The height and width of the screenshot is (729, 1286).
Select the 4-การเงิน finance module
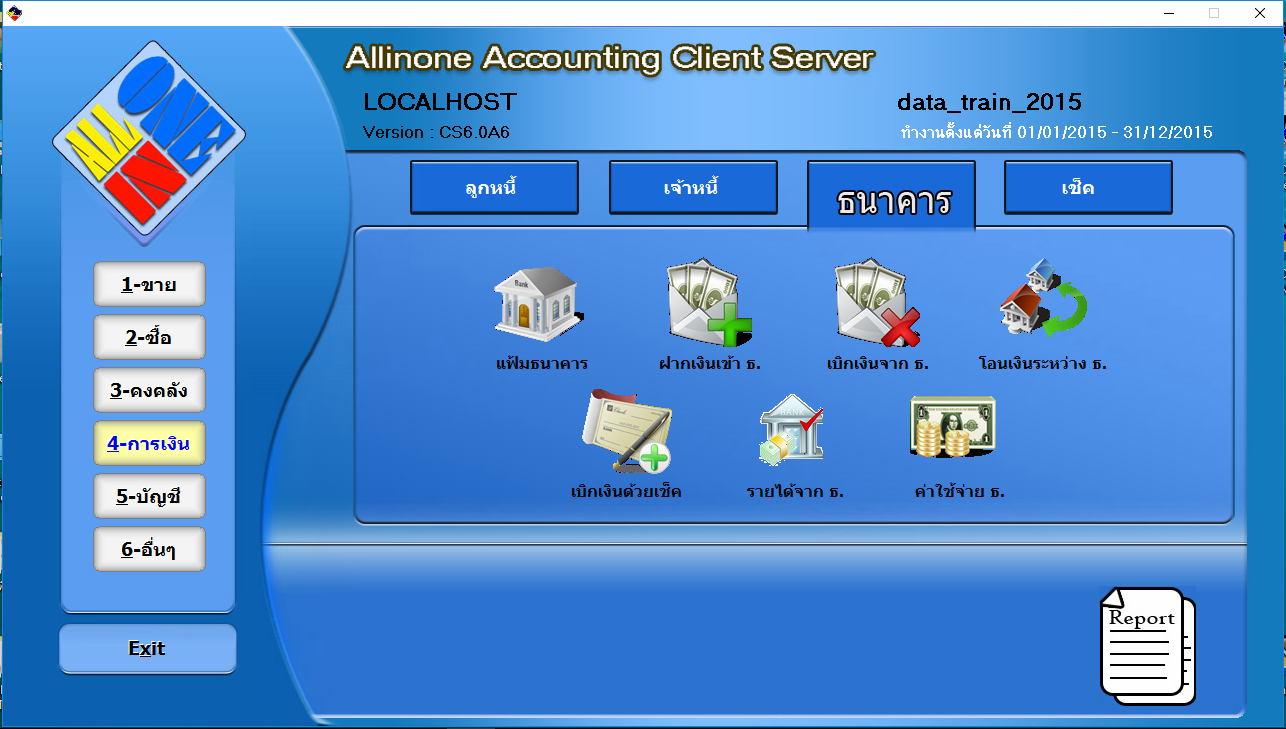click(x=149, y=443)
